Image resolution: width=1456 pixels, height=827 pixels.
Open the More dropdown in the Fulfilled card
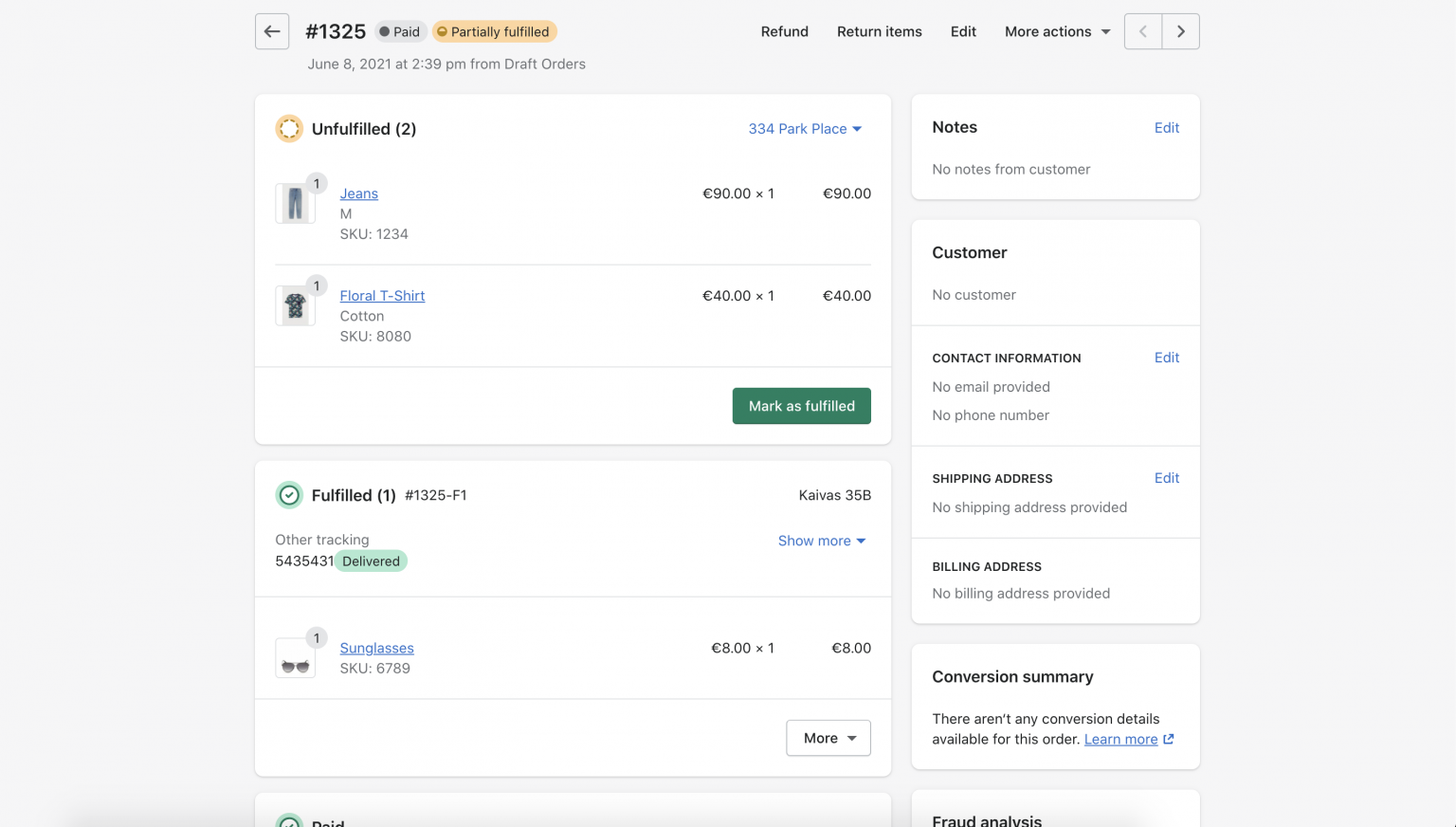[828, 738]
